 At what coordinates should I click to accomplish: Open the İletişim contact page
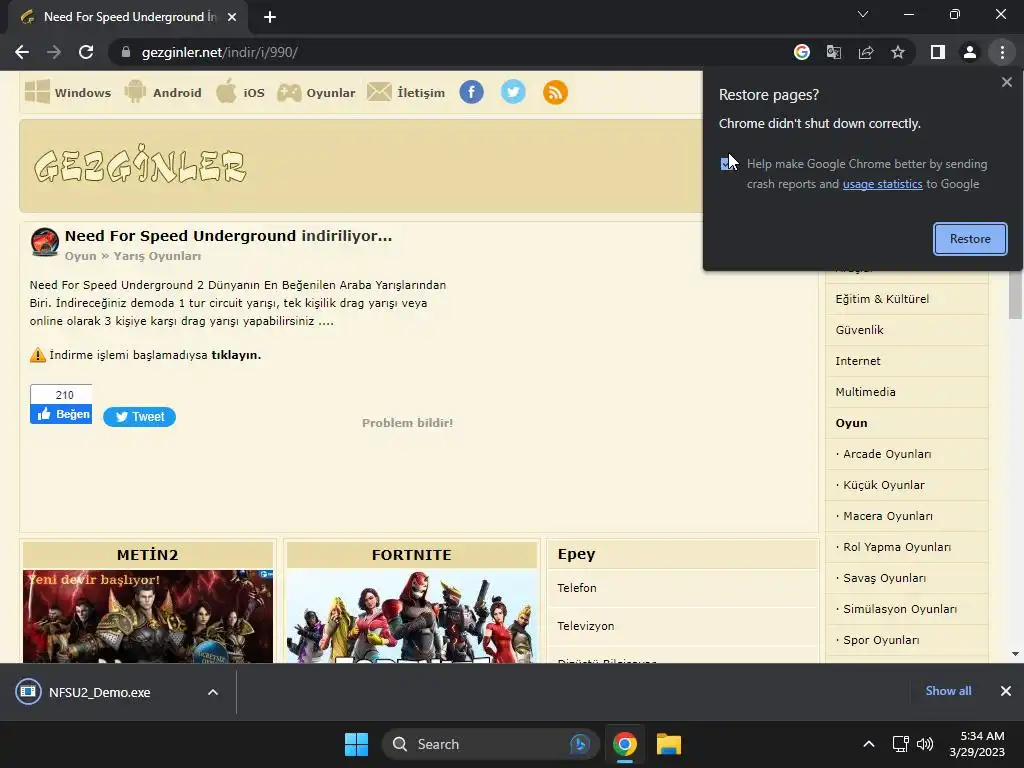406,92
